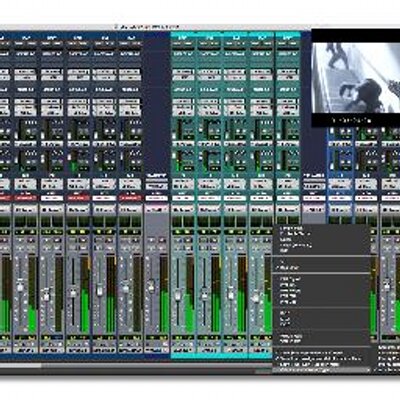
Task: Open the group assignment selector on last cyan channel
Action: [x=287, y=210]
